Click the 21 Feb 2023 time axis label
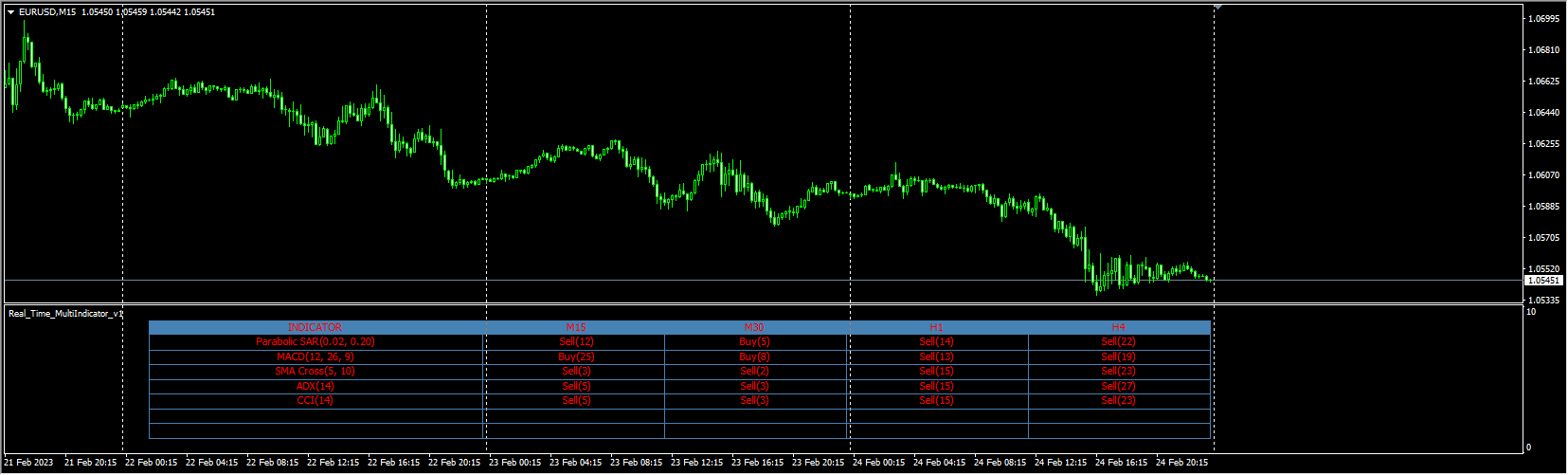 point(28,463)
